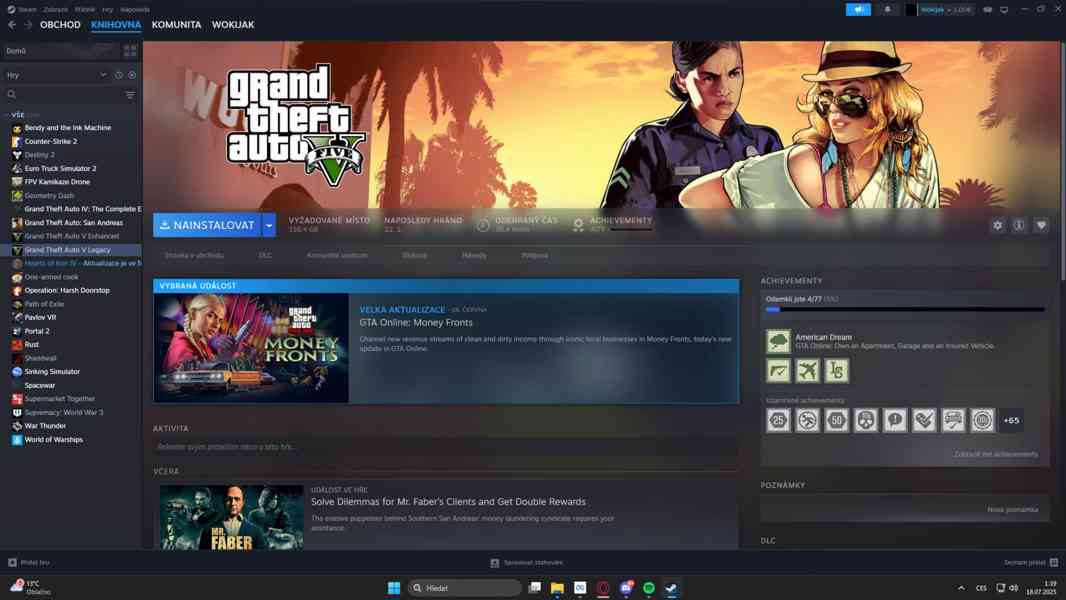Open Domů library home
This screenshot has width=1066, height=600.
pyautogui.click(x=60, y=51)
